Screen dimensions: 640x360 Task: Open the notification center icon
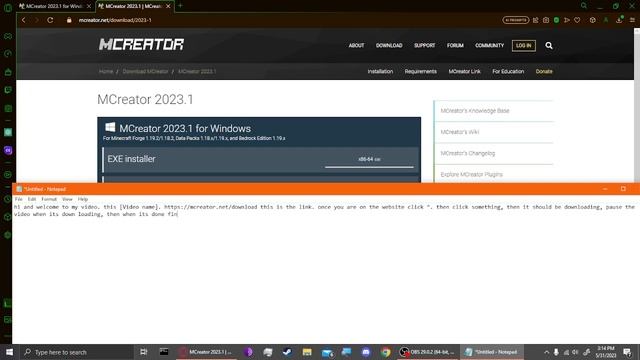click(x=627, y=352)
